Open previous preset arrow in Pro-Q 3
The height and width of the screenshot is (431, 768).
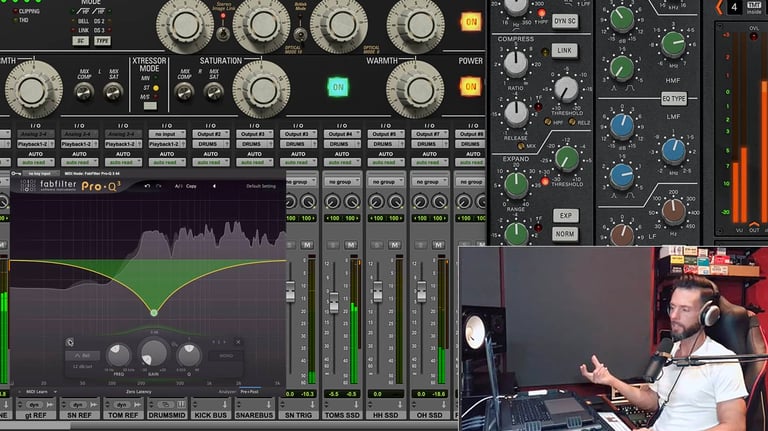point(214,186)
